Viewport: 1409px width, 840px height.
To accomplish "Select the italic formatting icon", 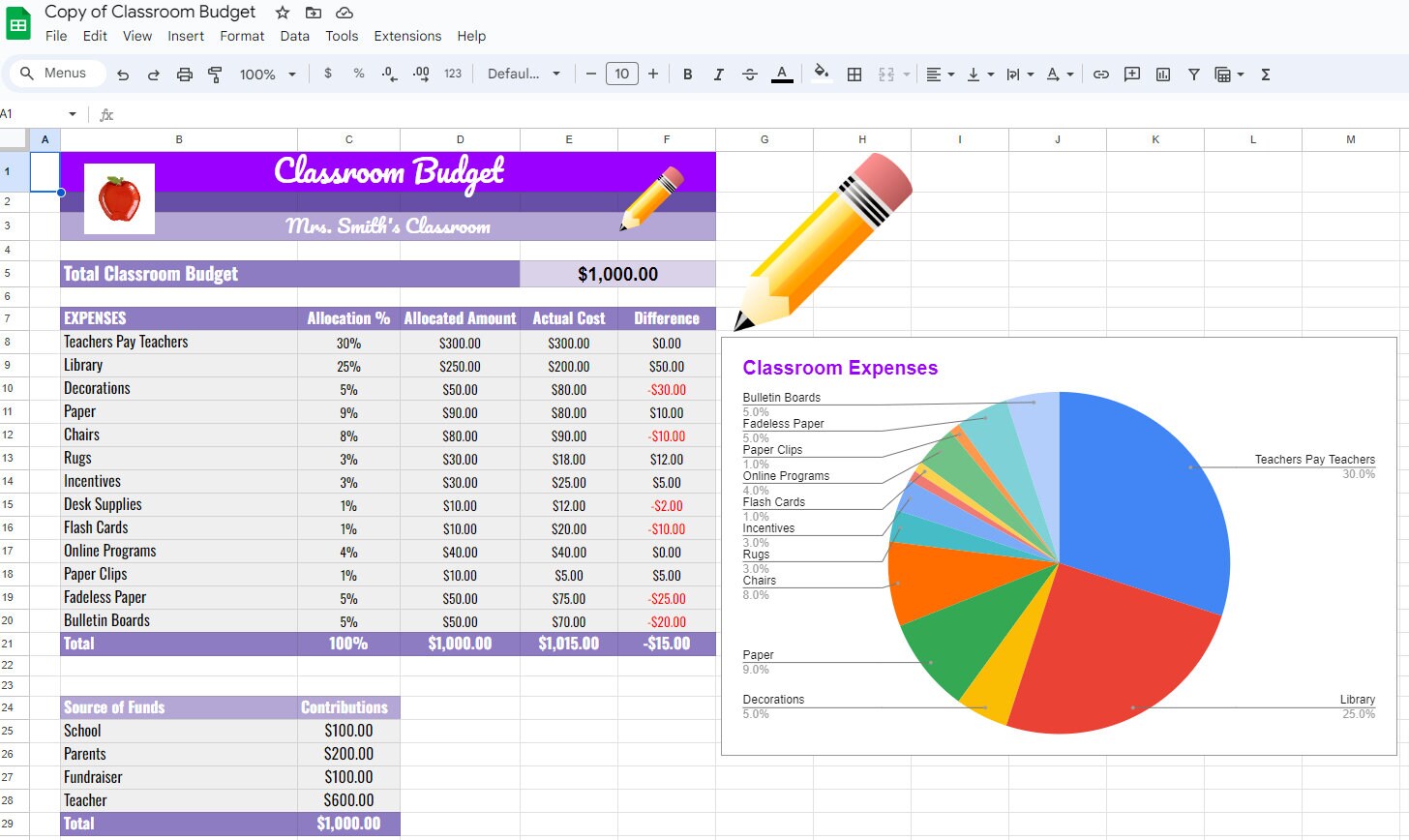I will click(718, 74).
